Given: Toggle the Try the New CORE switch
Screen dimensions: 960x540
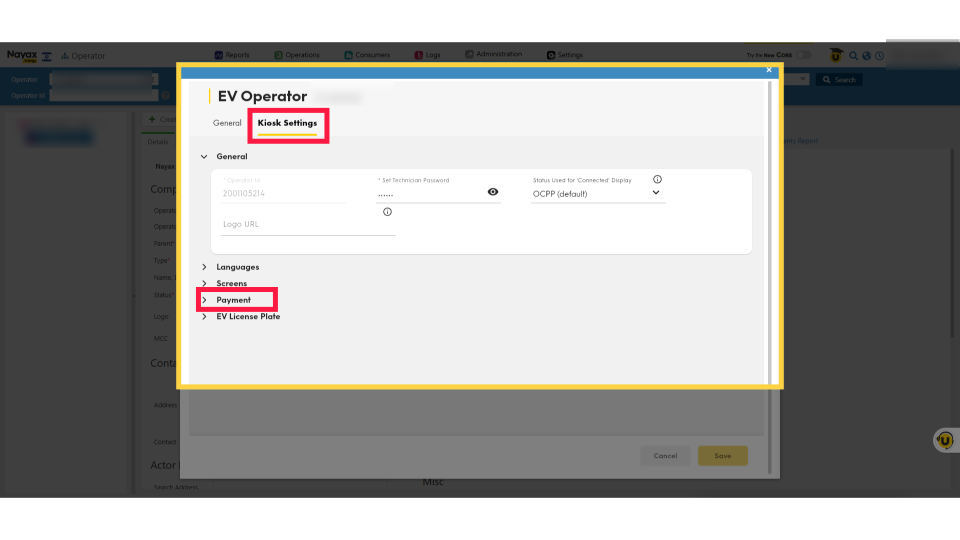Looking at the screenshot, I should pyautogui.click(x=806, y=55).
